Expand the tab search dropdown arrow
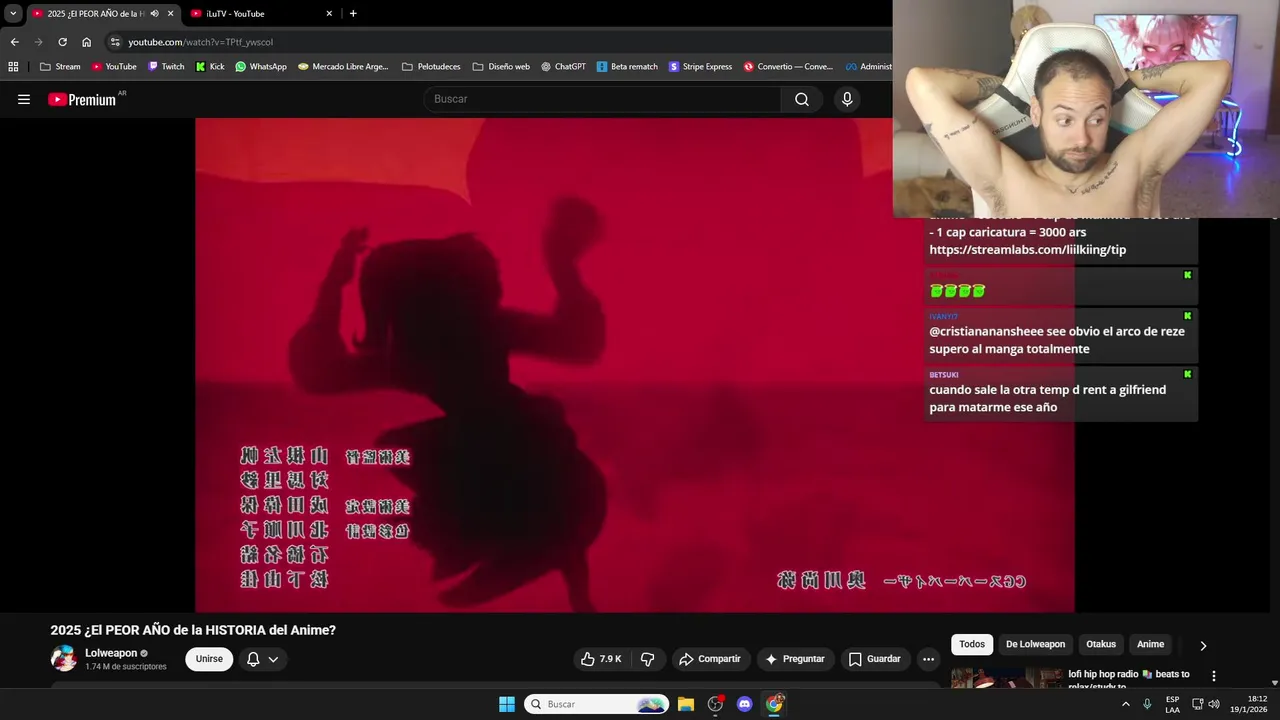 (x=13, y=13)
